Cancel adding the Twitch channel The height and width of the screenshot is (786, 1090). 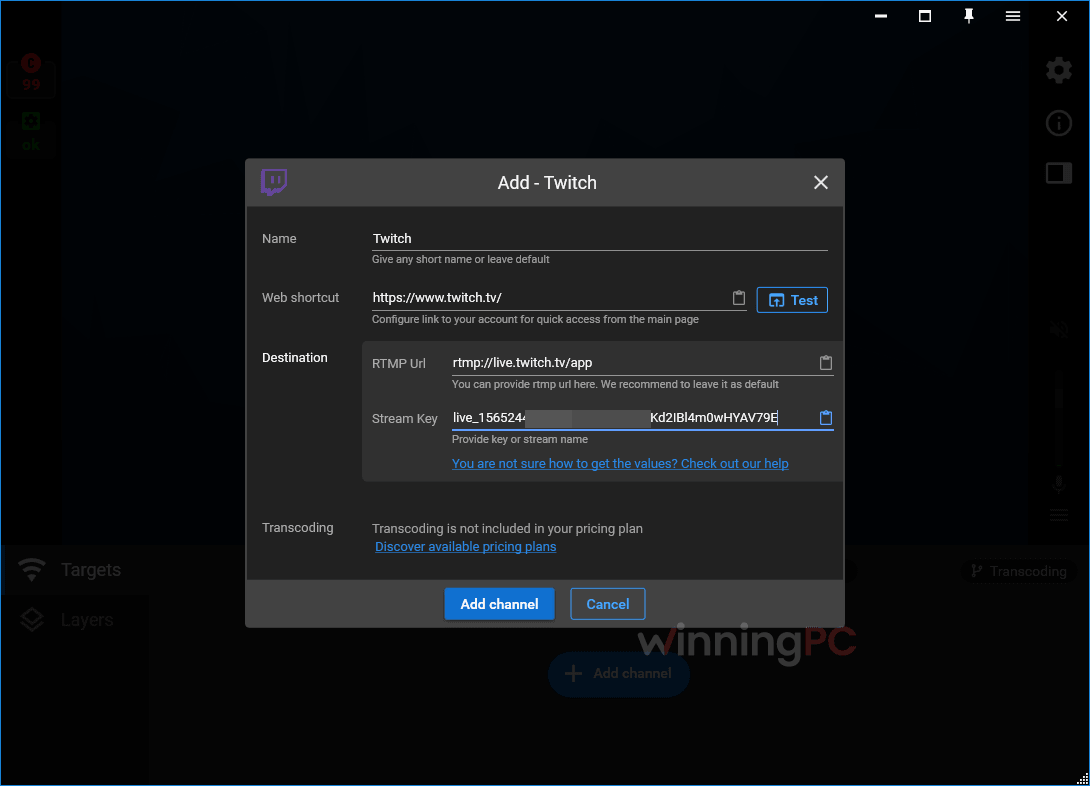(608, 604)
